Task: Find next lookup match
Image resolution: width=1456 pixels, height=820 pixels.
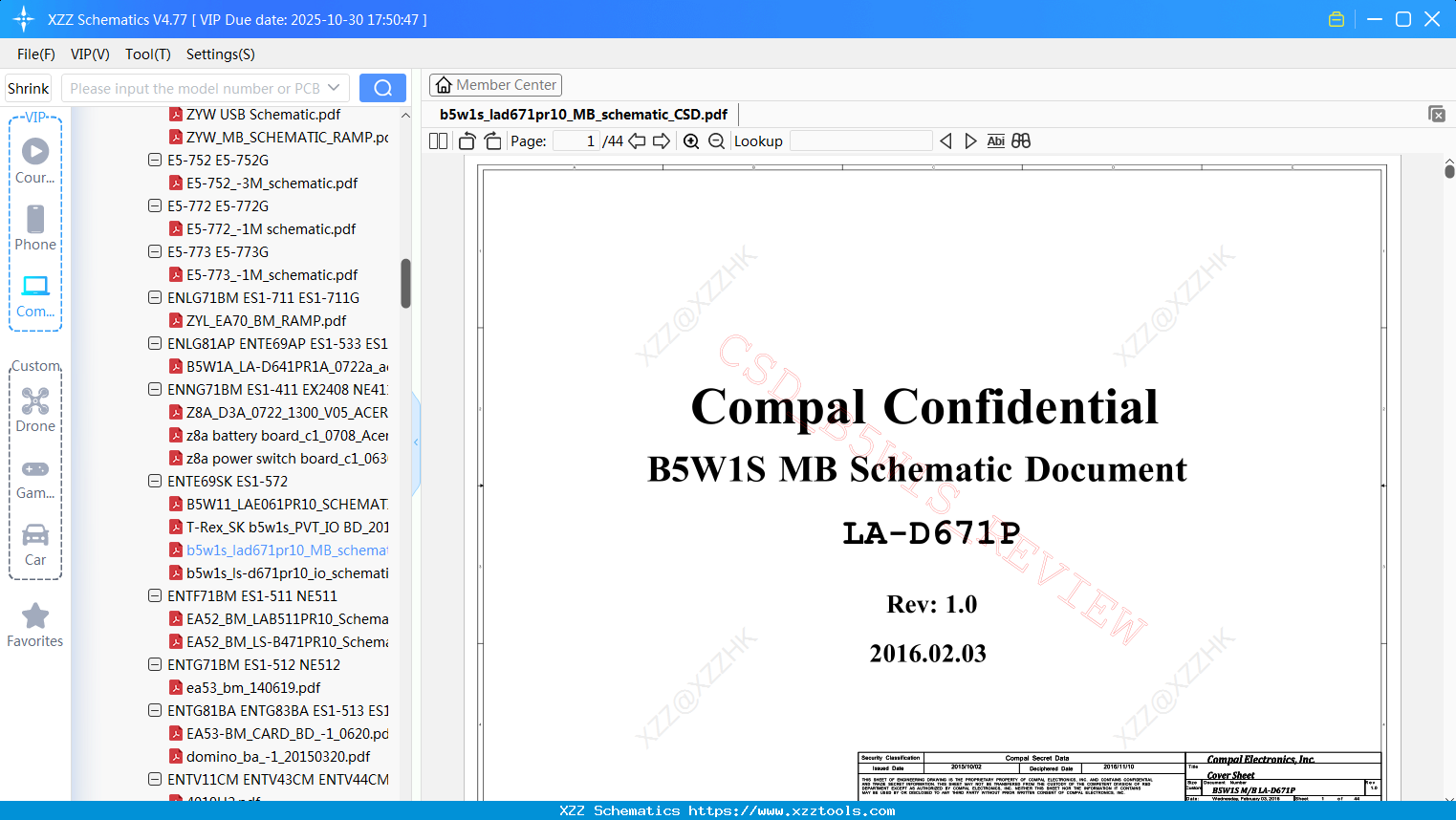Action: coord(970,141)
